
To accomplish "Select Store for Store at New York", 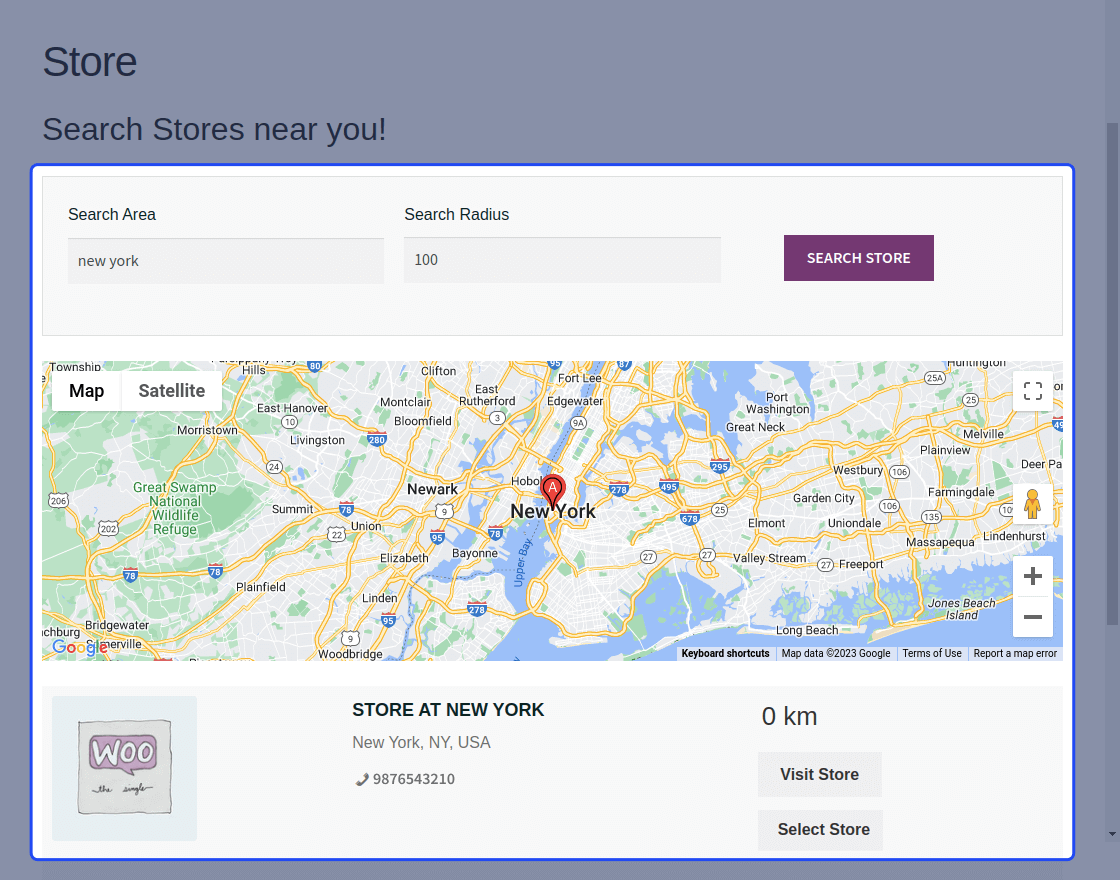I will point(820,830).
